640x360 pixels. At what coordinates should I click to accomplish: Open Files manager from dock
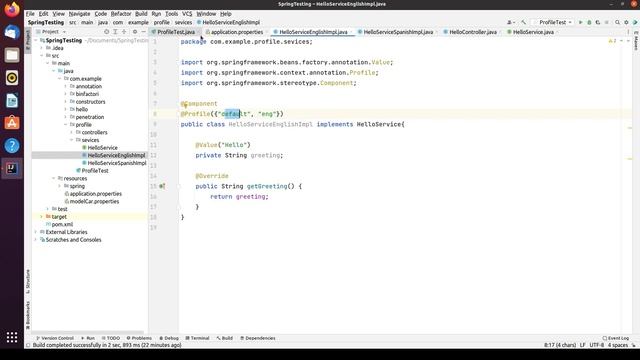point(12,55)
